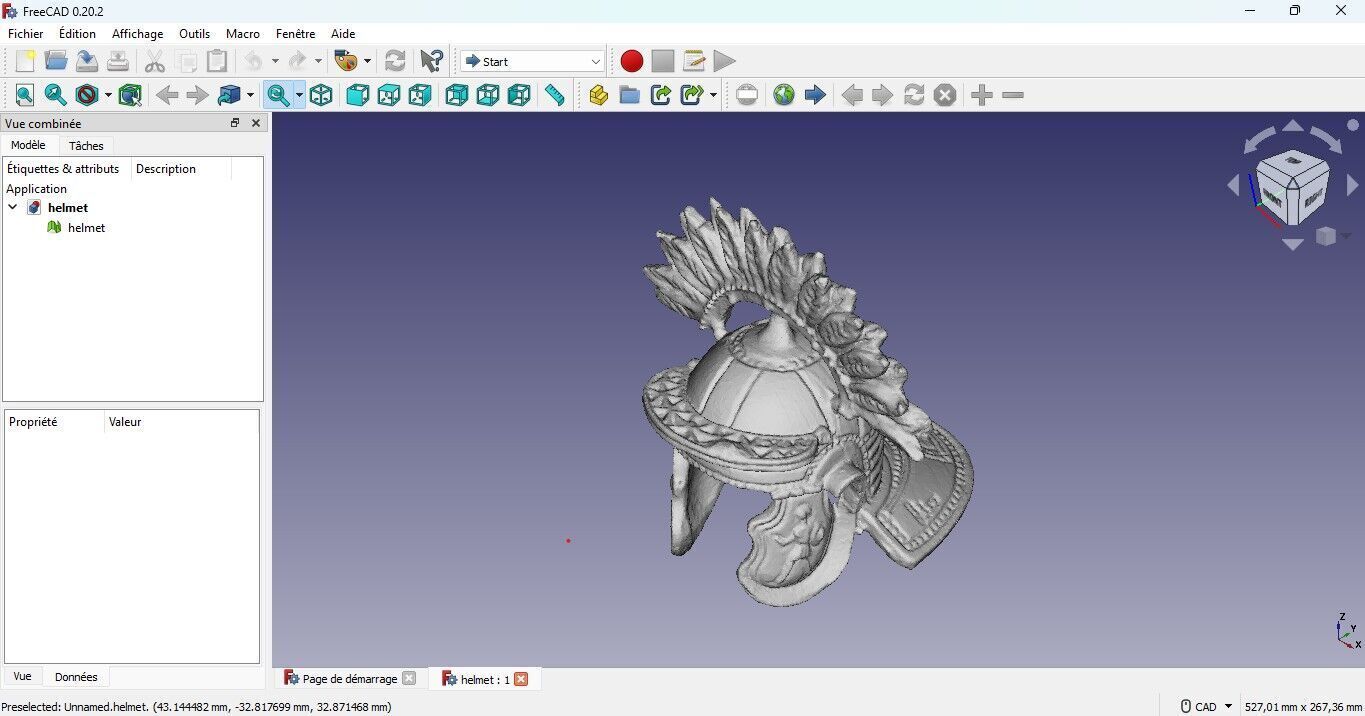Open the Outils menu
The height and width of the screenshot is (716, 1365).
click(x=194, y=33)
